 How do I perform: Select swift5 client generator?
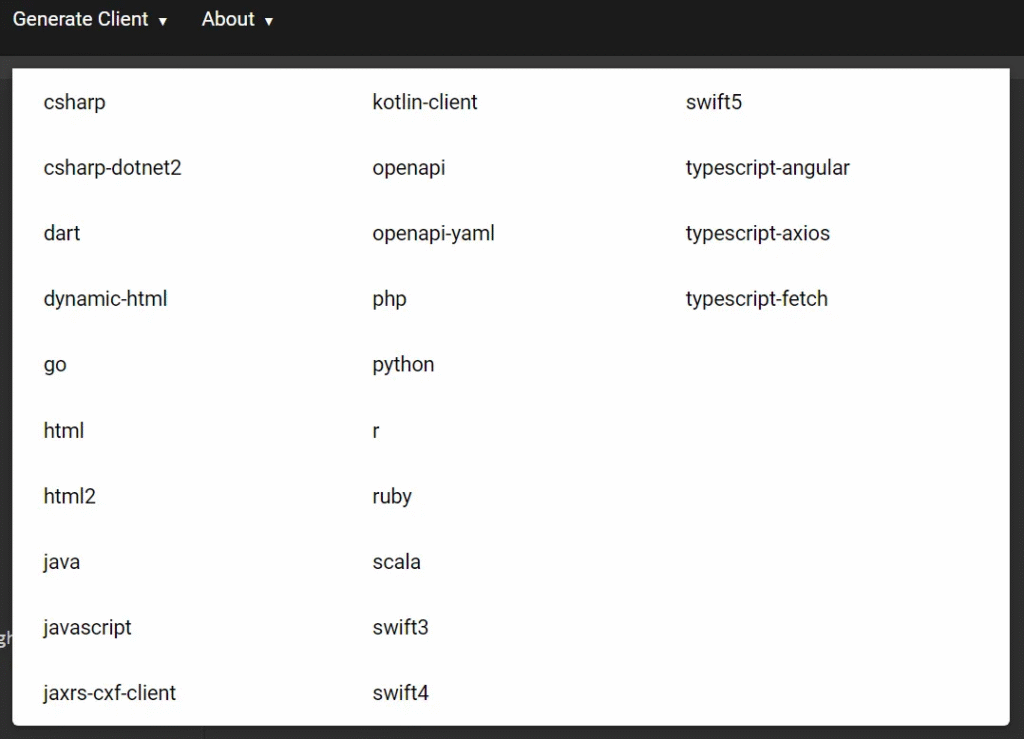[x=714, y=102]
